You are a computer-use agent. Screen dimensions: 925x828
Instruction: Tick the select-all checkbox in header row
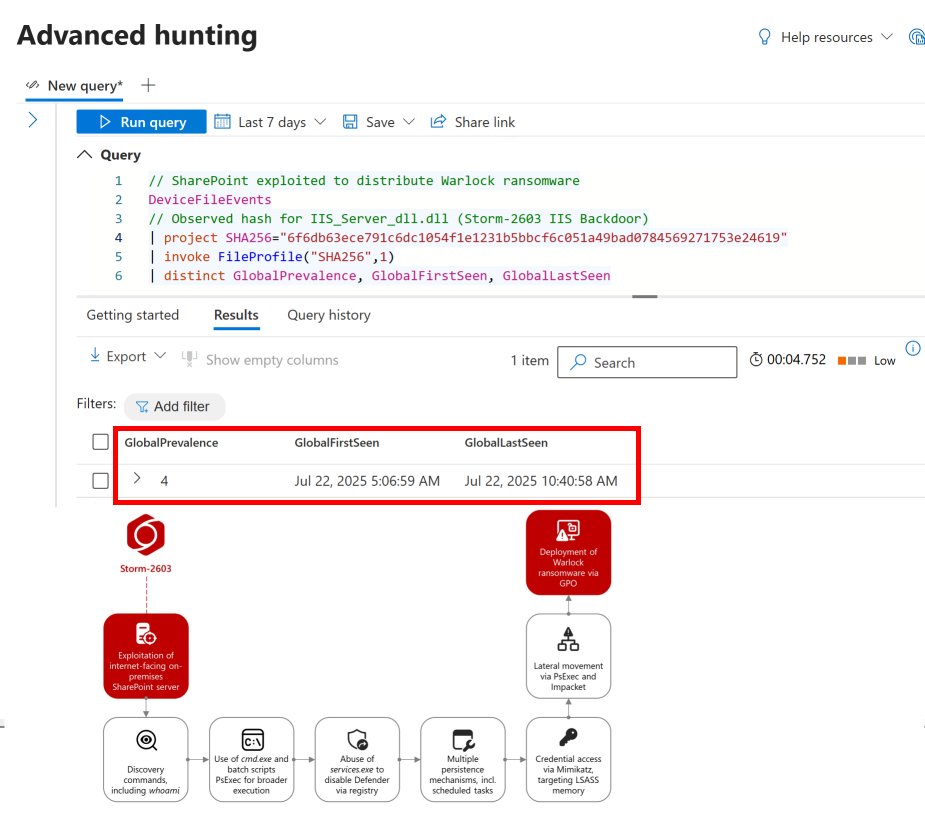pyautogui.click(x=101, y=442)
